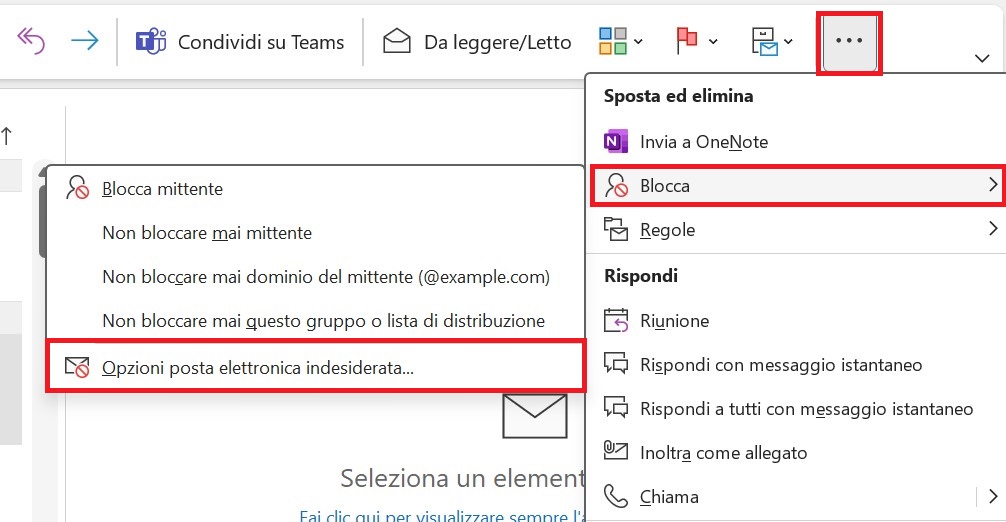Open the color categories dropdown
Screen dimensions: 1006x522
tap(621, 42)
